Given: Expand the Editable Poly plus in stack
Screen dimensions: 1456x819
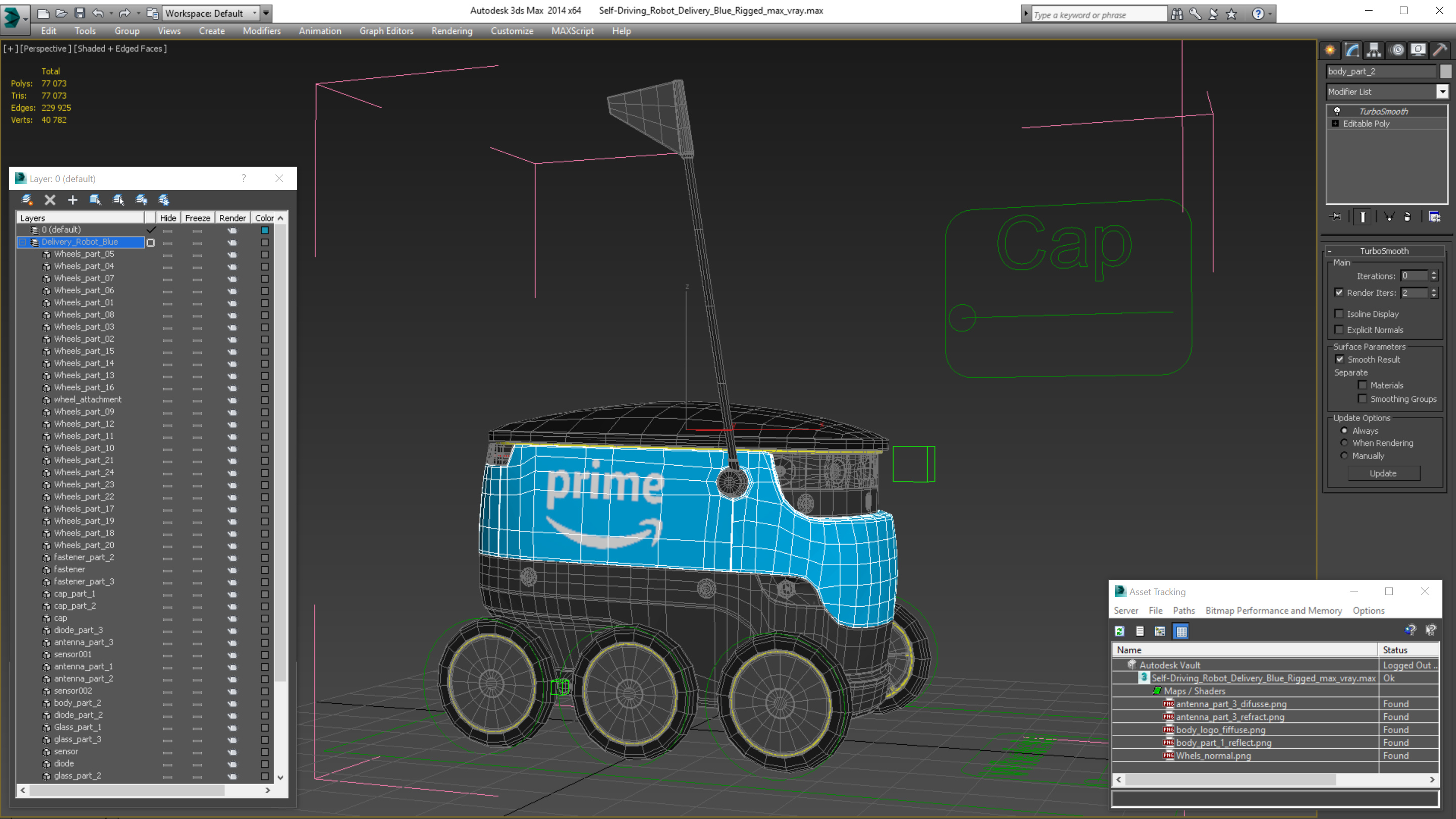Looking at the screenshot, I should tap(1336, 124).
